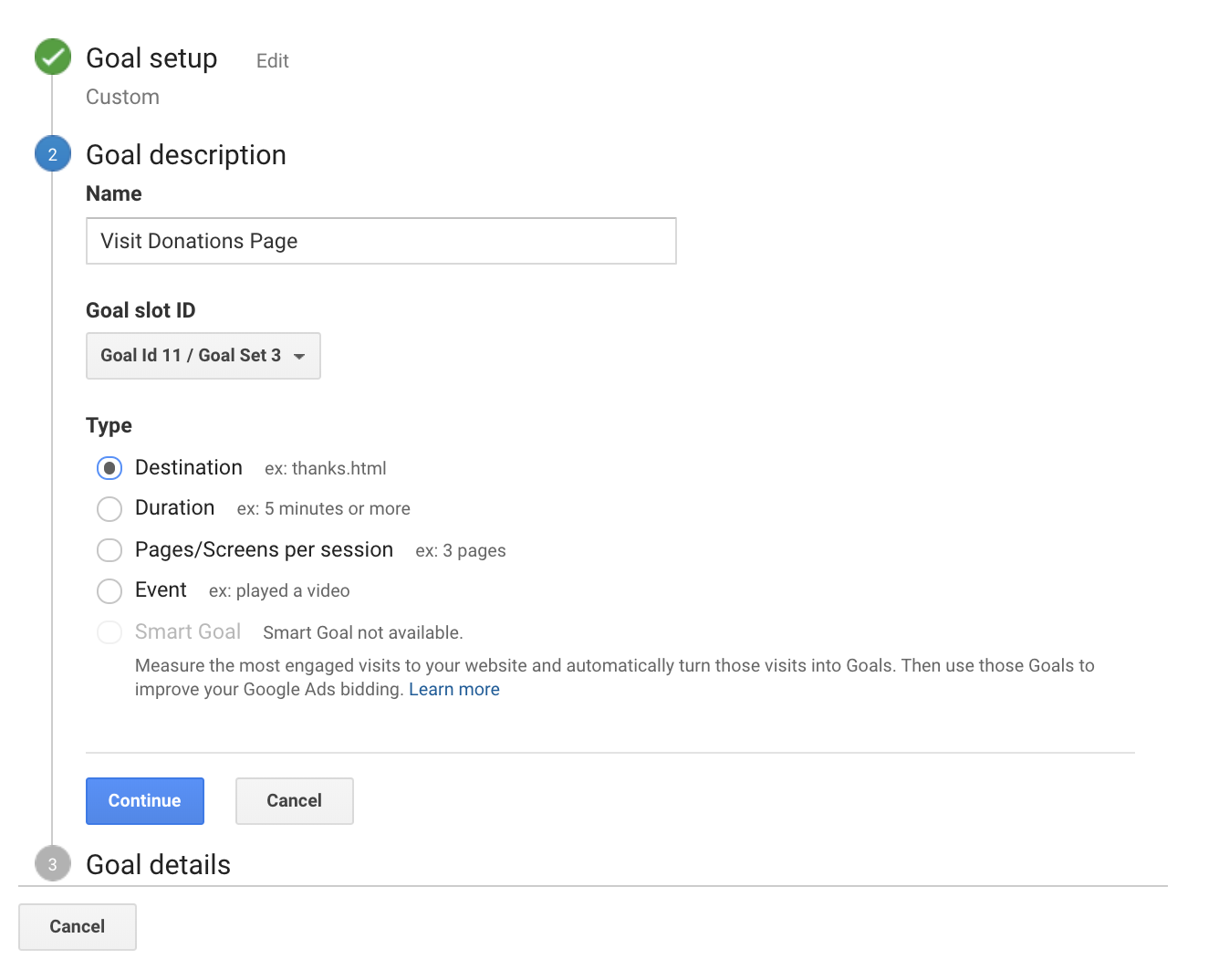Click the bottom Cancel button

tap(78, 927)
